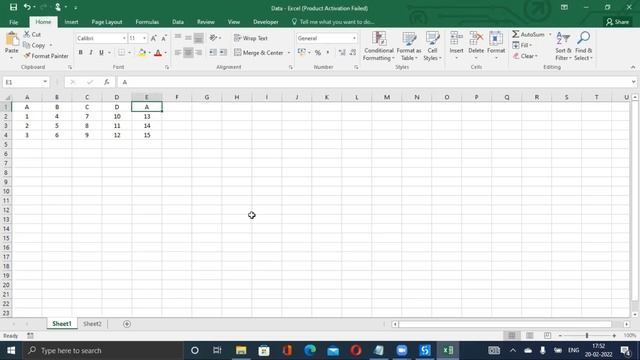Activate the Format Painter brush
640x360 pixels.
(x=27, y=56)
